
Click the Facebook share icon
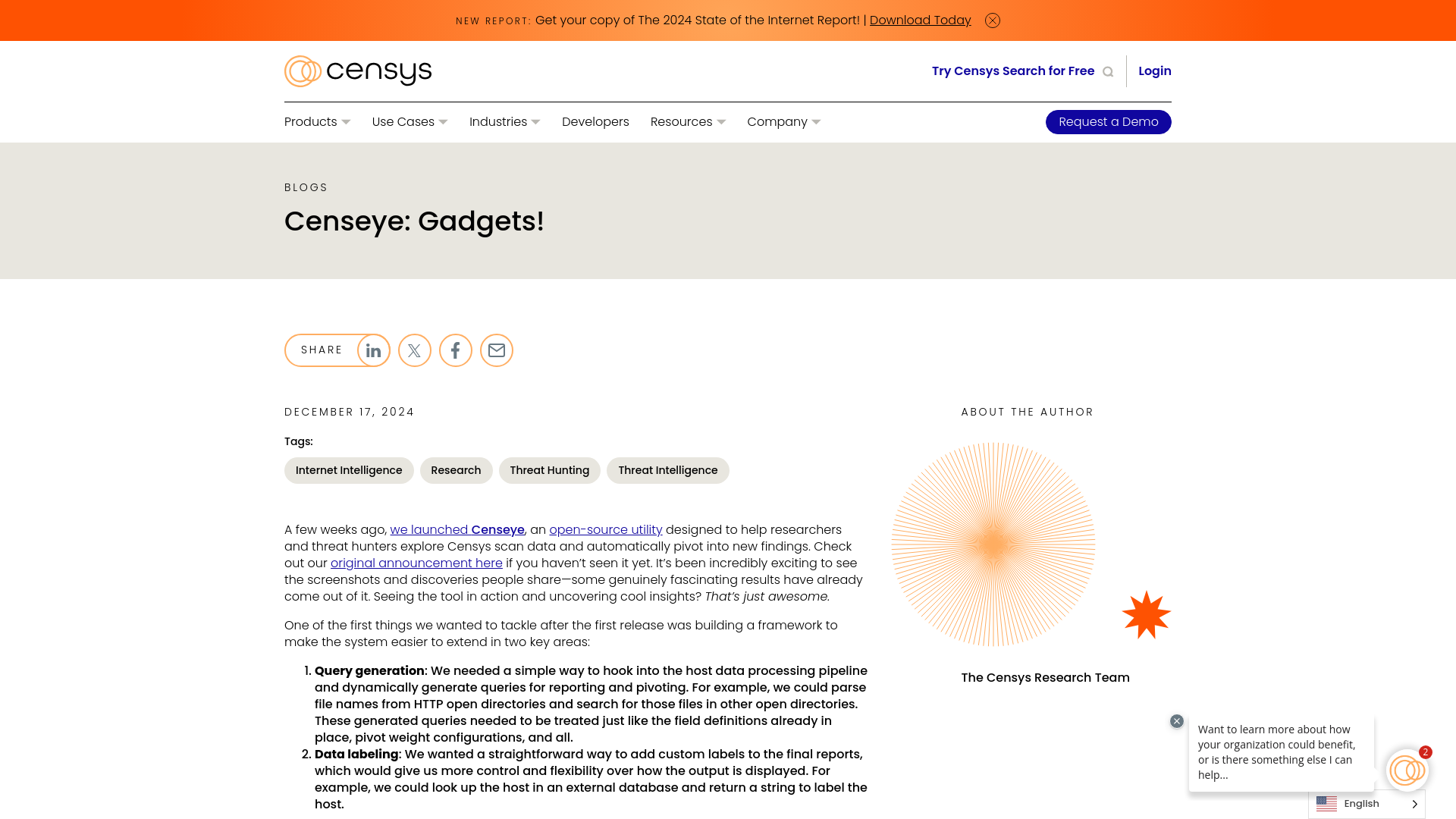tap(455, 350)
